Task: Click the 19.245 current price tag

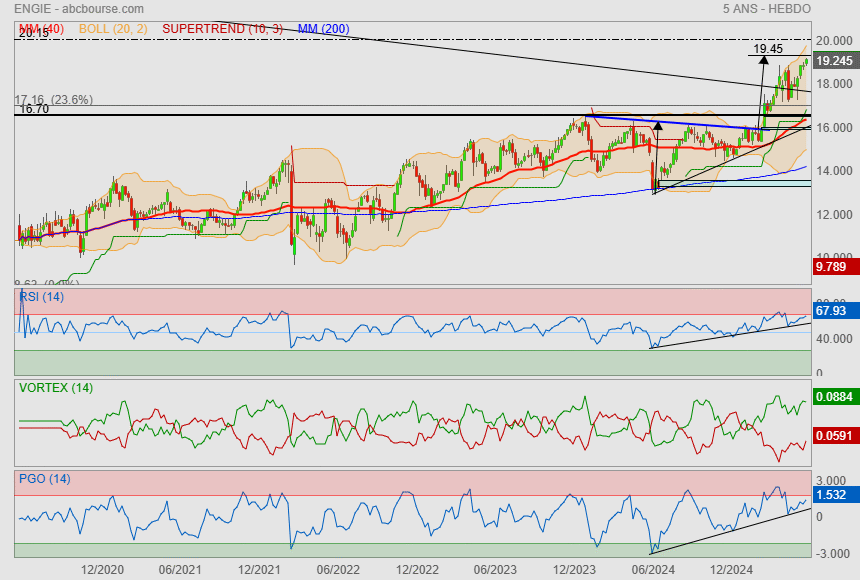Action: tap(834, 61)
